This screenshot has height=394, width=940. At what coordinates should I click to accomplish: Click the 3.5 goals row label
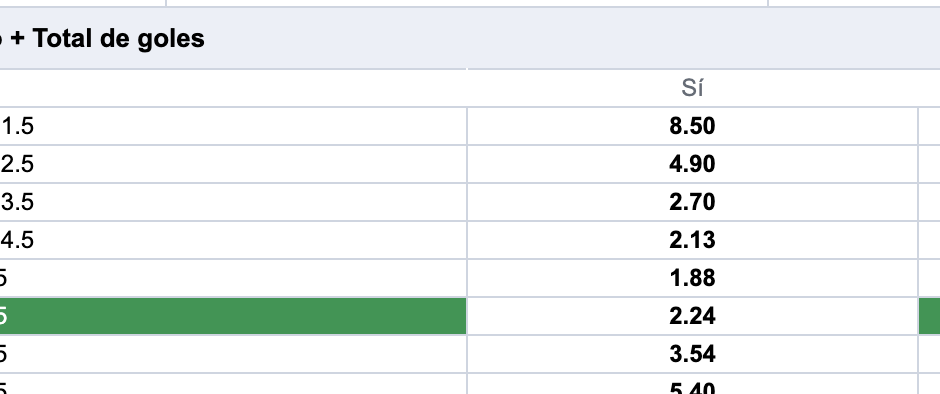[x=233, y=201]
